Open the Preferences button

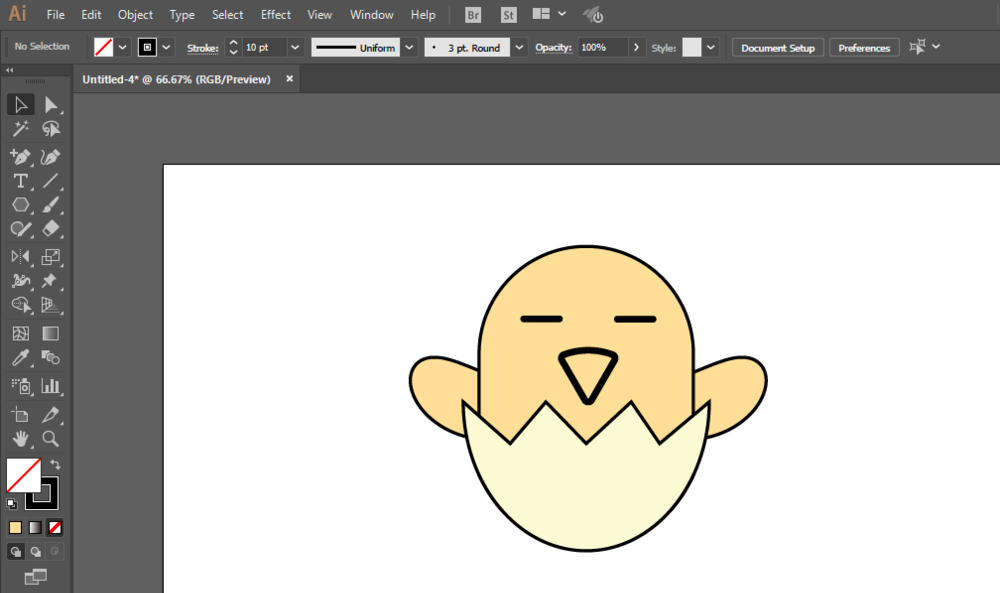click(864, 48)
